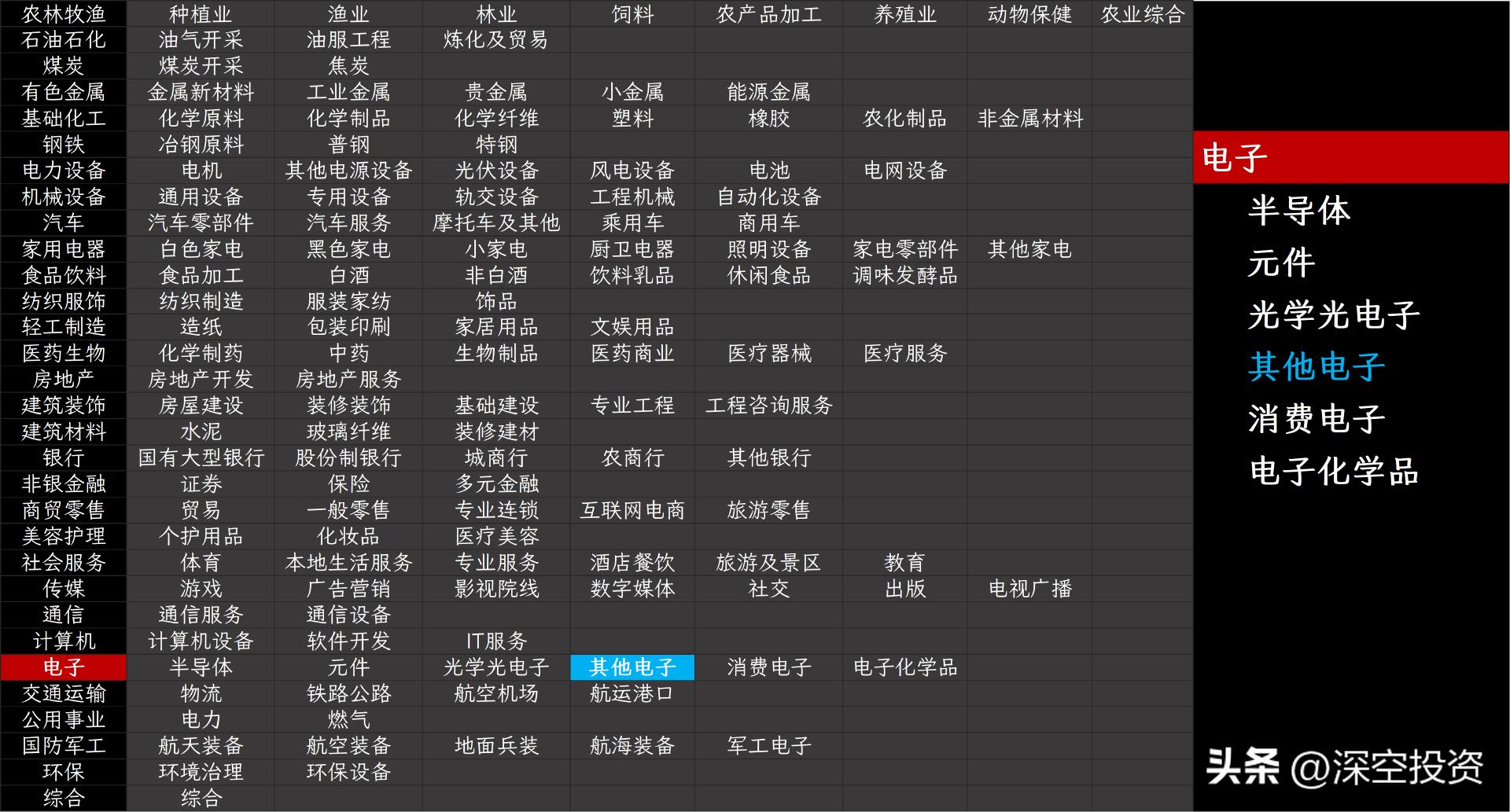Click the 本地生活服务 cell
Screen dimensions: 1510x812
point(348,563)
